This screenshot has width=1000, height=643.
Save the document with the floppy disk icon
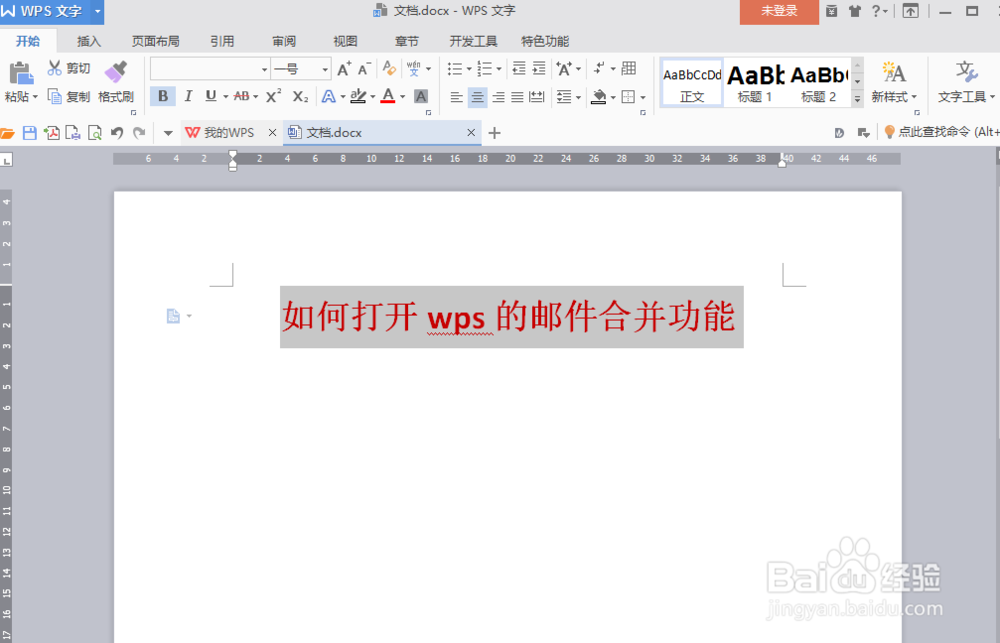(x=29, y=133)
